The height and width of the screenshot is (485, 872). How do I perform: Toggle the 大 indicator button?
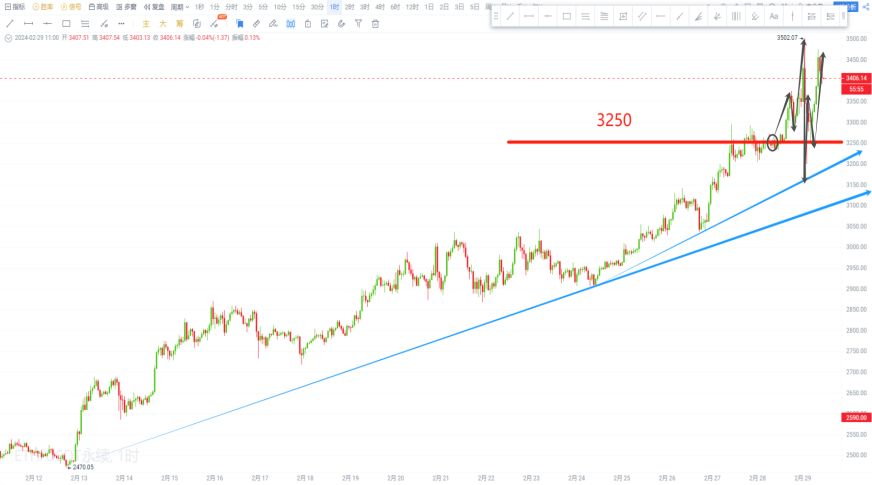pos(162,23)
